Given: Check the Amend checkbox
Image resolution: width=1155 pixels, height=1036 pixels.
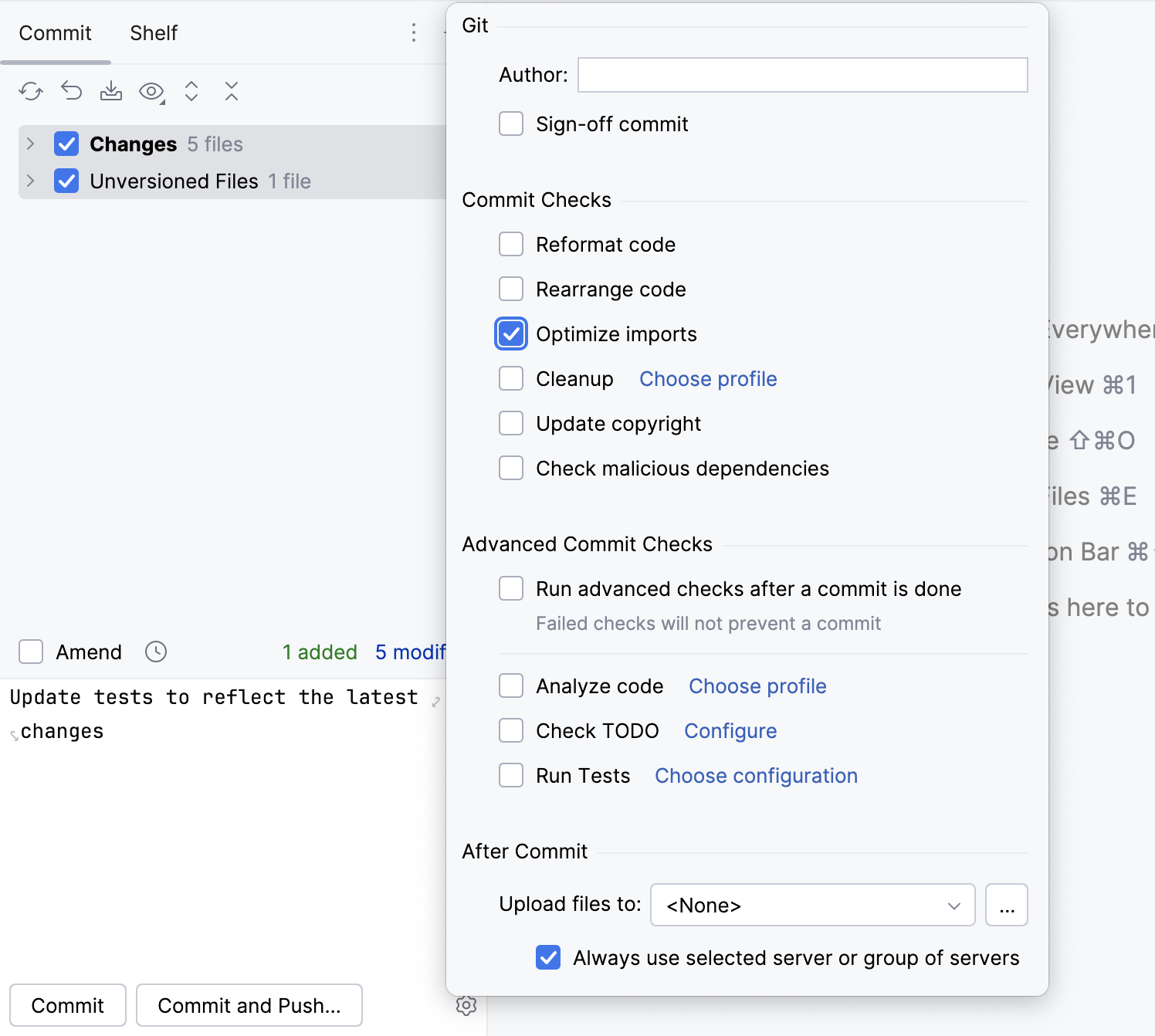Looking at the screenshot, I should tap(30, 652).
